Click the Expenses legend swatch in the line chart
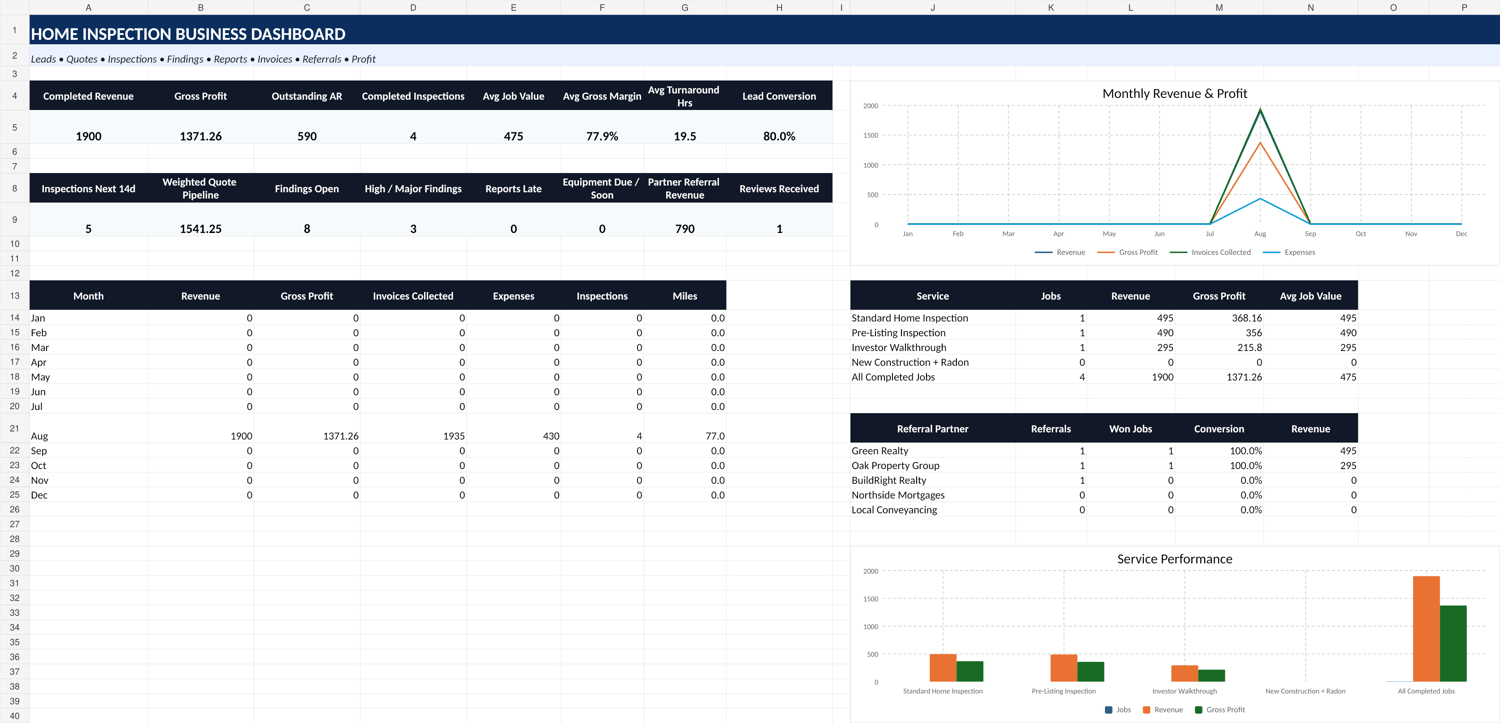The width and height of the screenshot is (1500, 723). click(x=1271, y=252)
